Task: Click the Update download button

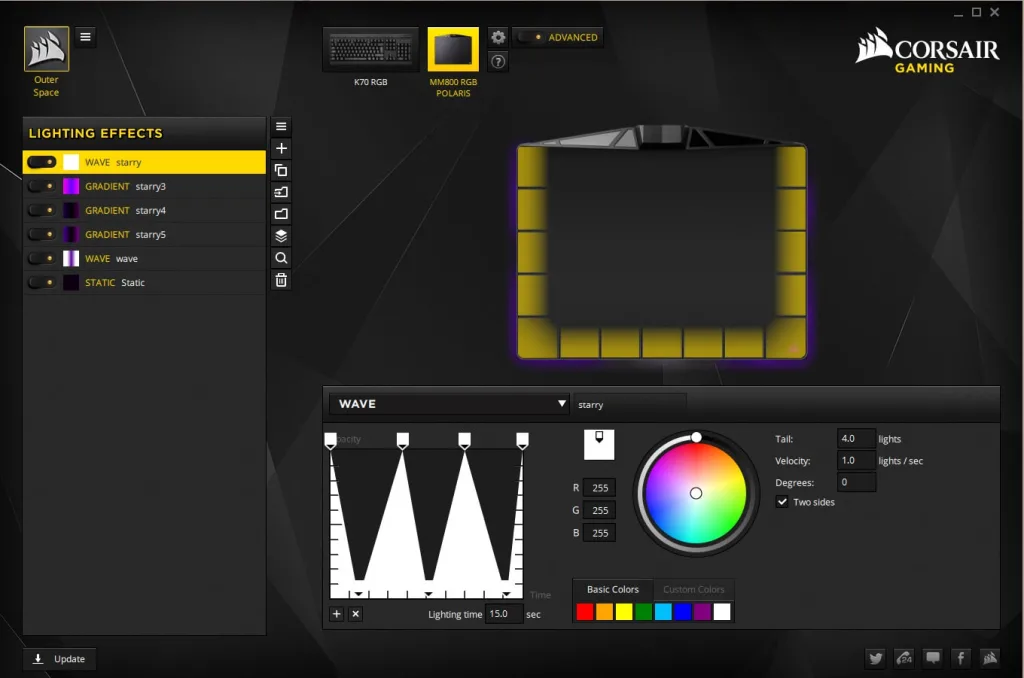Action: pyautogui.click(x=59, y=658)
